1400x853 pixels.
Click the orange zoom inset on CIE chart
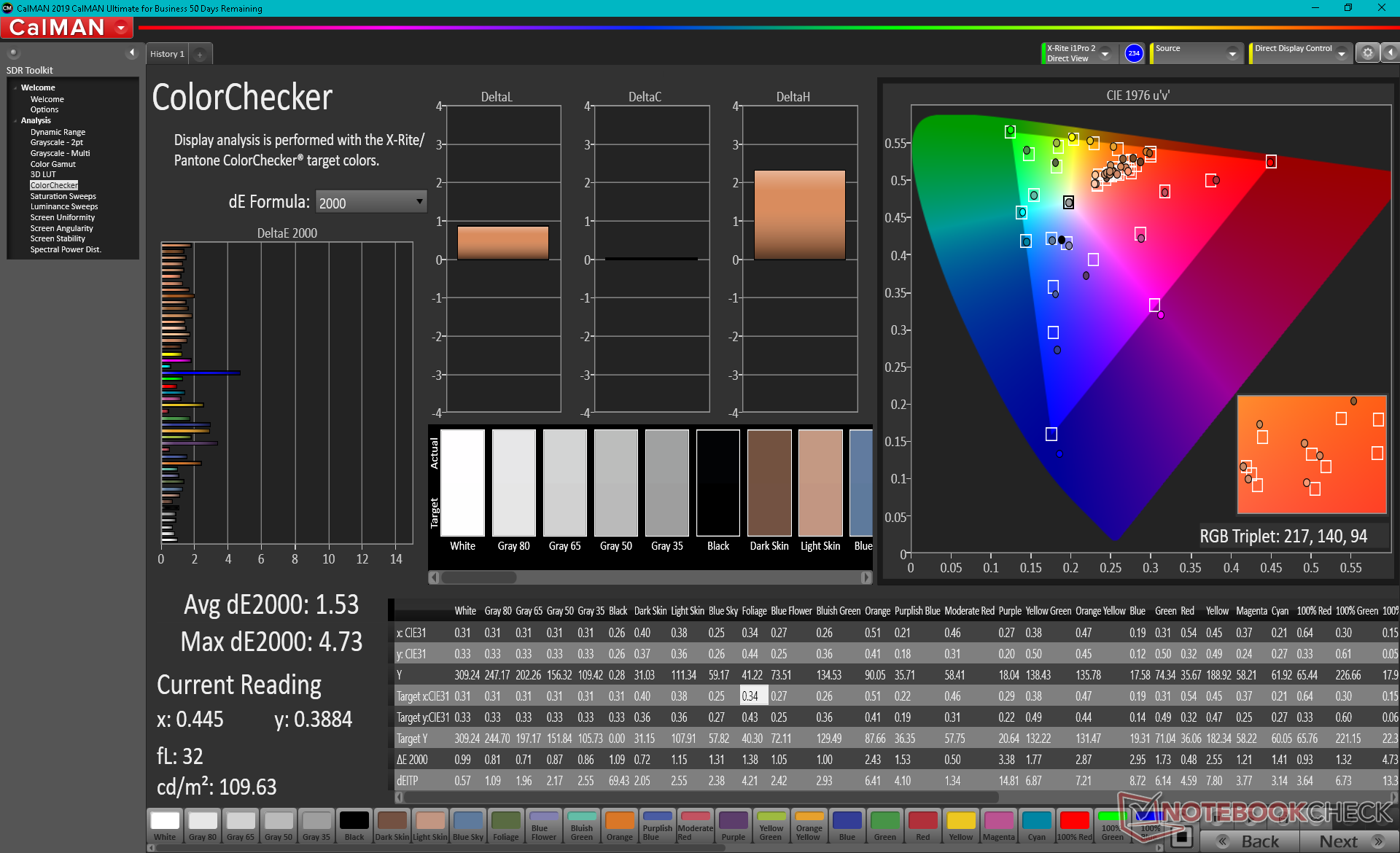pyautogui.click(x=1312, y=455)
